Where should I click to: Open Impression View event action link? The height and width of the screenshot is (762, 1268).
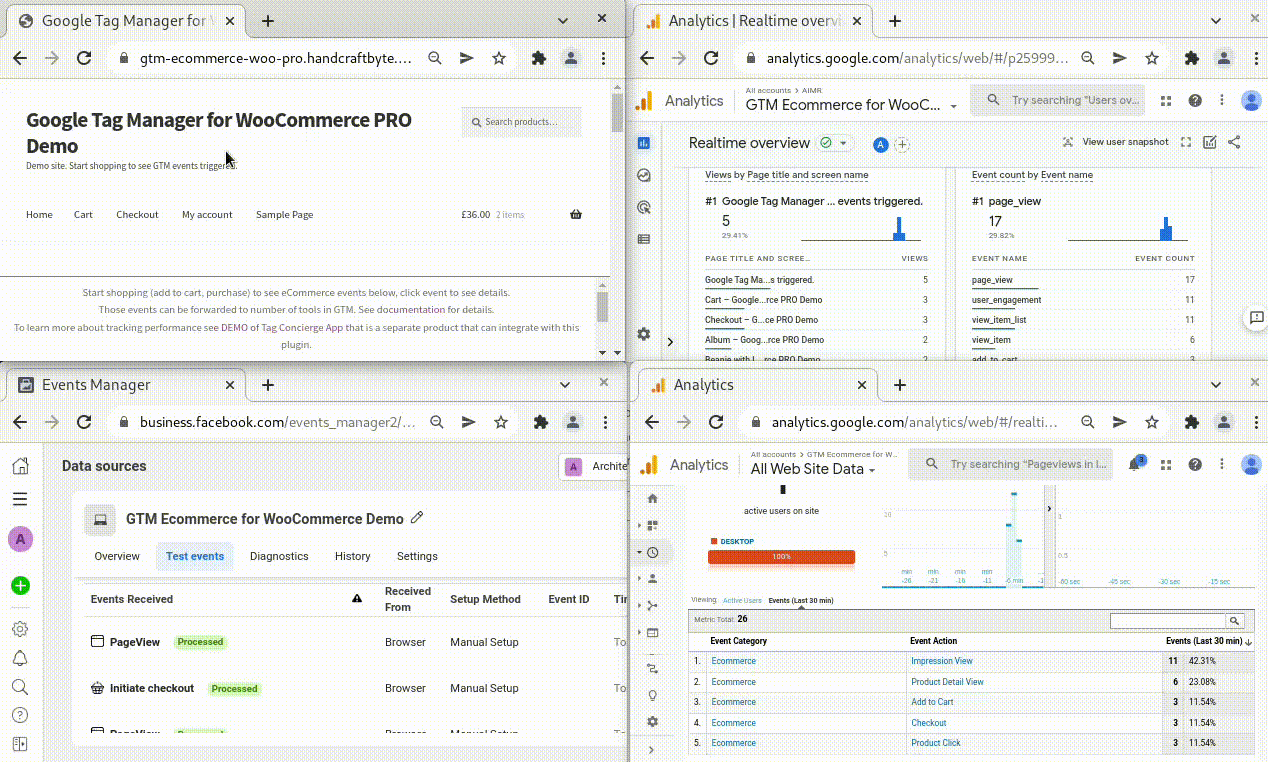coord(942,661)
